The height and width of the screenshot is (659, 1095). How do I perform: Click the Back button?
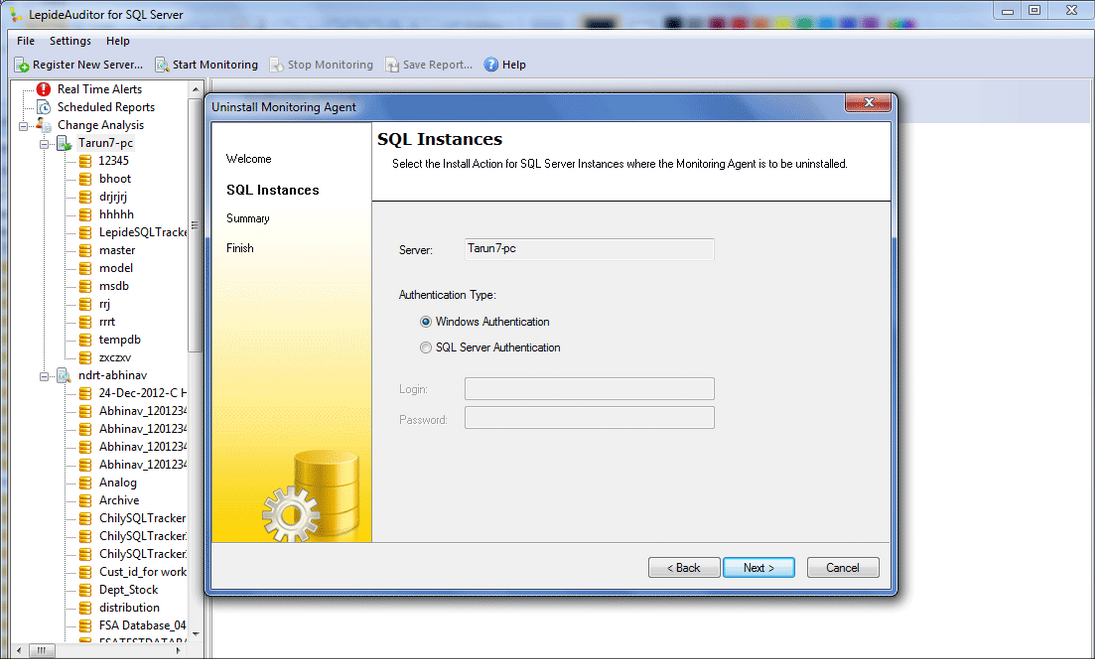(x=684, y=568)
